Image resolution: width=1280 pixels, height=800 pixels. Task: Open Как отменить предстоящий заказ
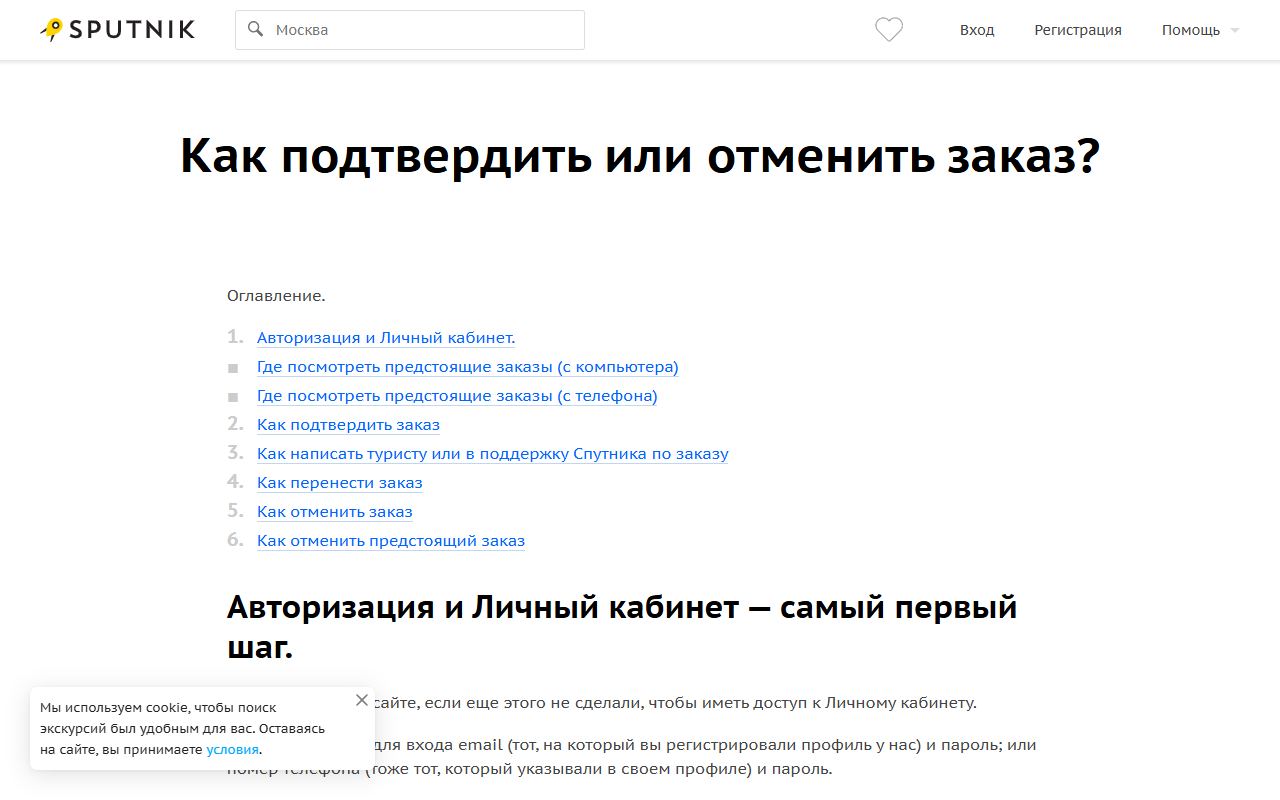click(x=391, y=541)
